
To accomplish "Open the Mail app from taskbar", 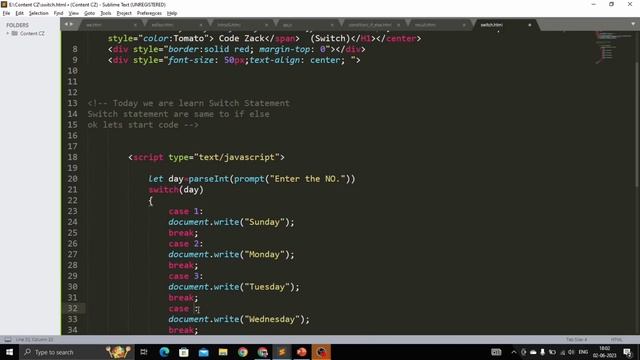I will tap(203, 352).
